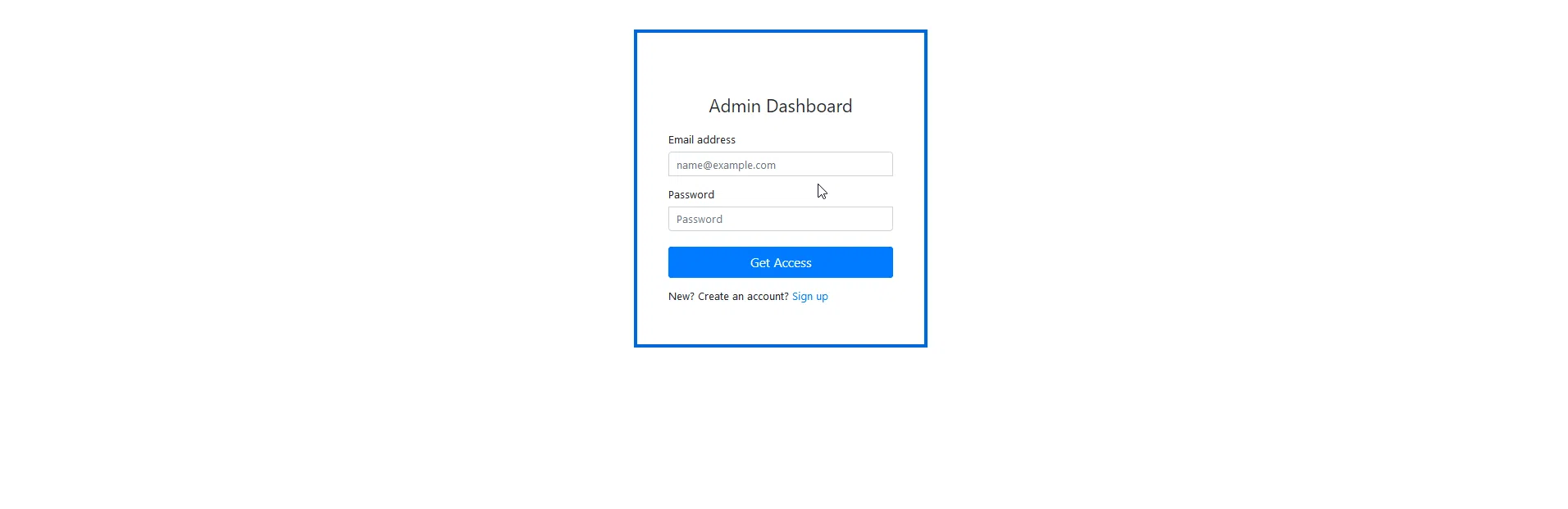Viewport: 1568px width, 509px height.
Task: Click the word 'Dashboard' in the title
Action: [x=809, y=106]
